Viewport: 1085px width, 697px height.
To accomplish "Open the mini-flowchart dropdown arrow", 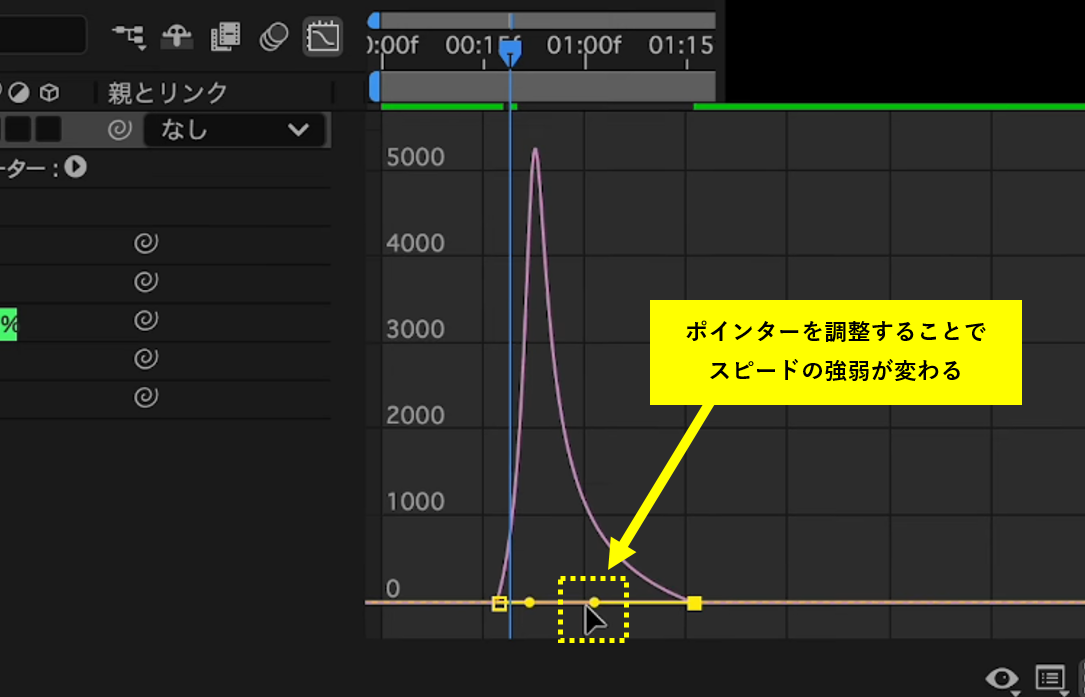I will [x=141, y=49].
